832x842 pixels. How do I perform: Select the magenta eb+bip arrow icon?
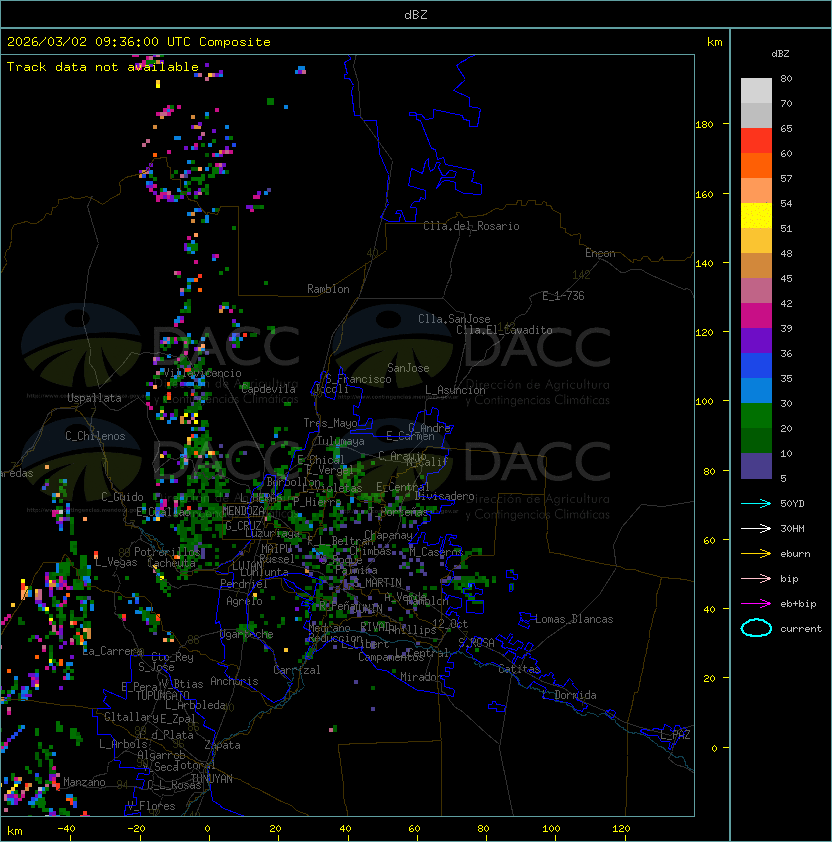click(756, 603)
